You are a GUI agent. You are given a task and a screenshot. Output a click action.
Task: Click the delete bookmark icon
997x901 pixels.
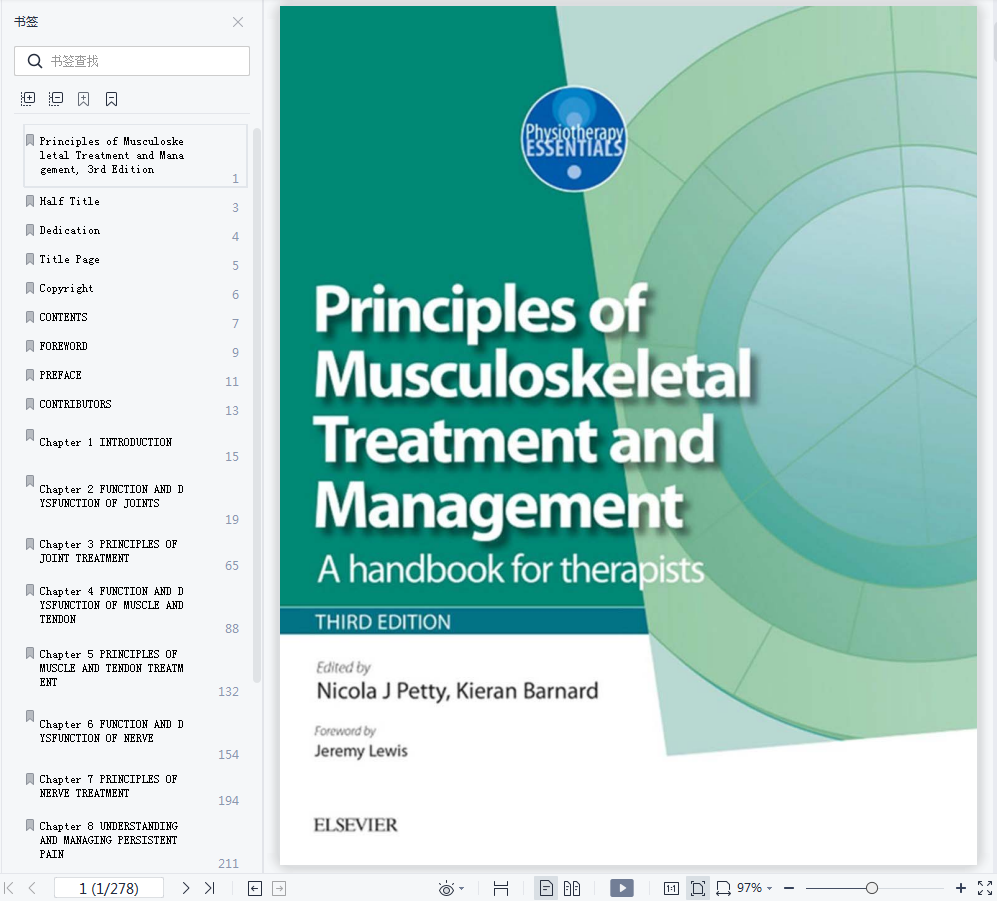click(x=111, y=99)
